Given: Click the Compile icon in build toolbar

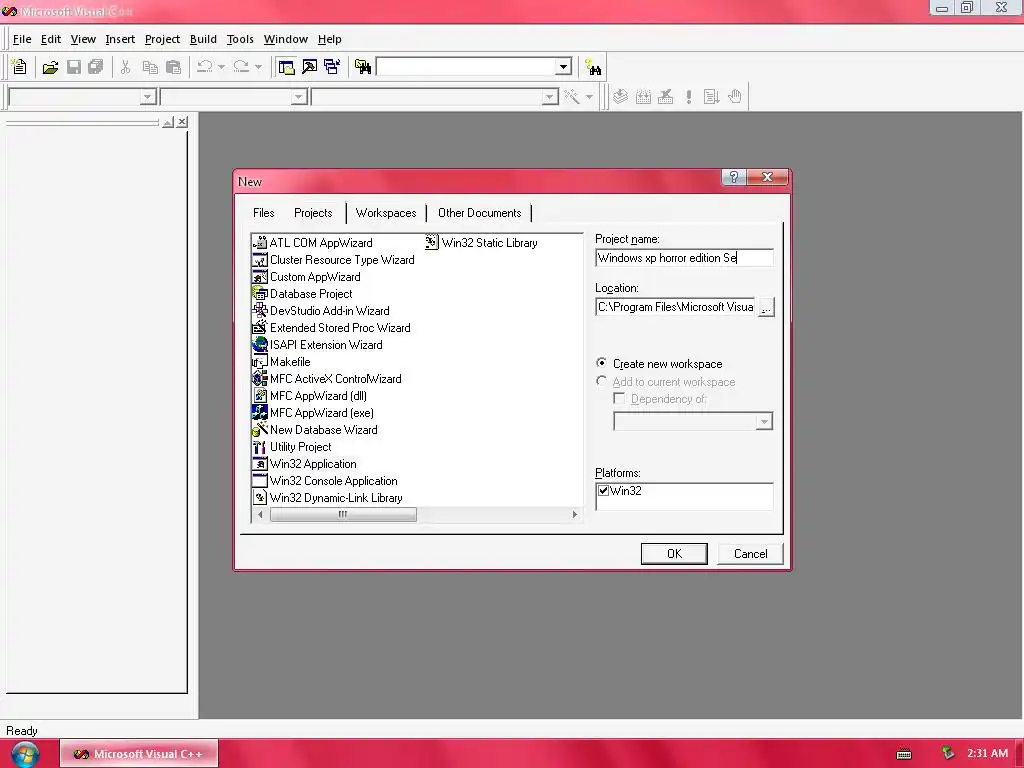Looking at the screenshot, I should (x=620, y=97).
